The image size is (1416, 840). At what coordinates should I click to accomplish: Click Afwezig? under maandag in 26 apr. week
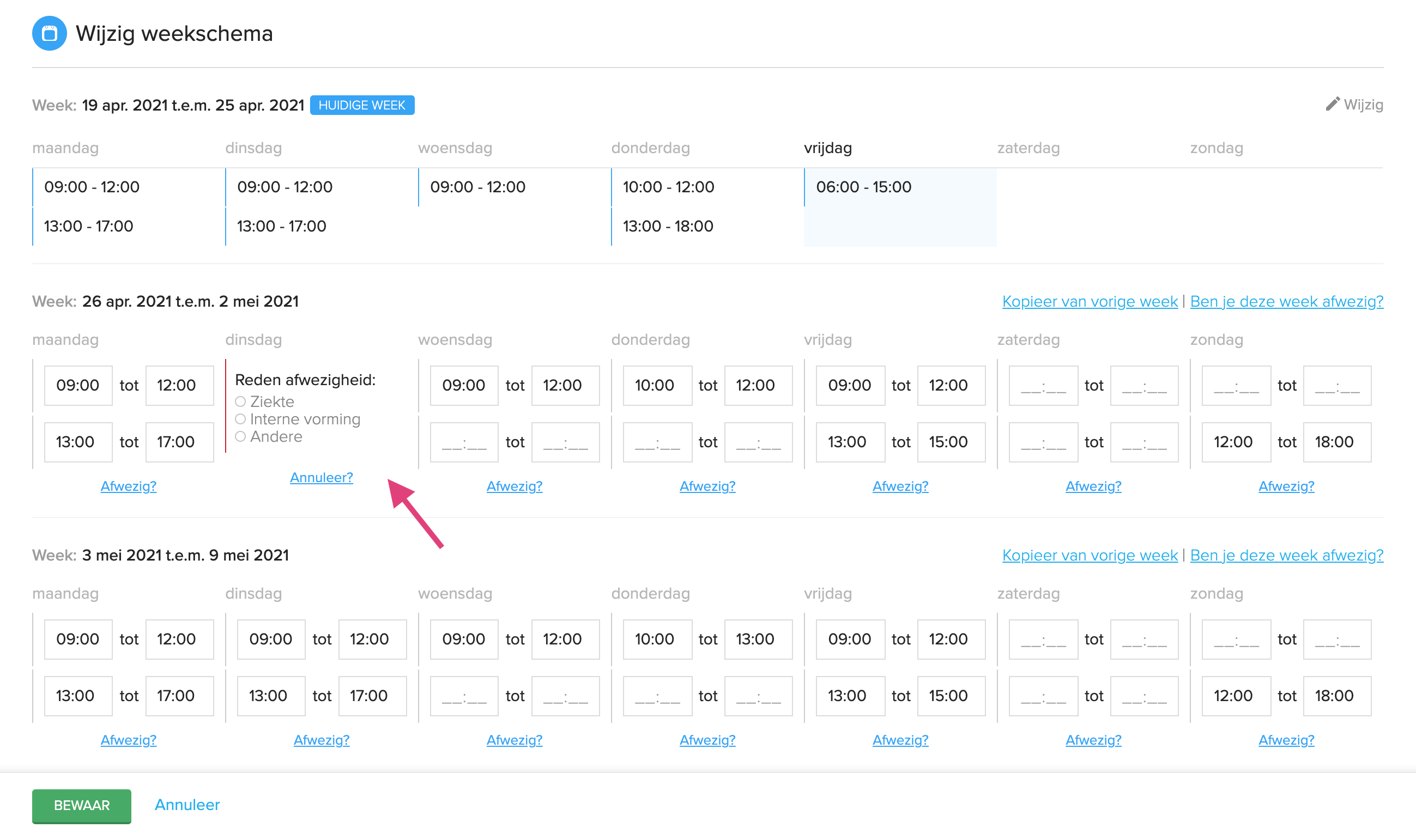pos(129,486)
